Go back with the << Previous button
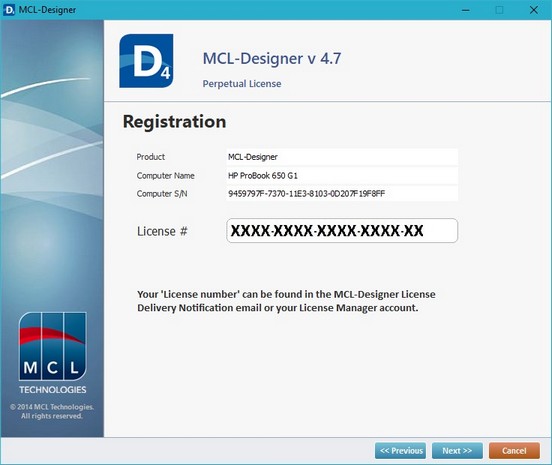552x465 pixels. pyautogui.click(x=401, y=451)
